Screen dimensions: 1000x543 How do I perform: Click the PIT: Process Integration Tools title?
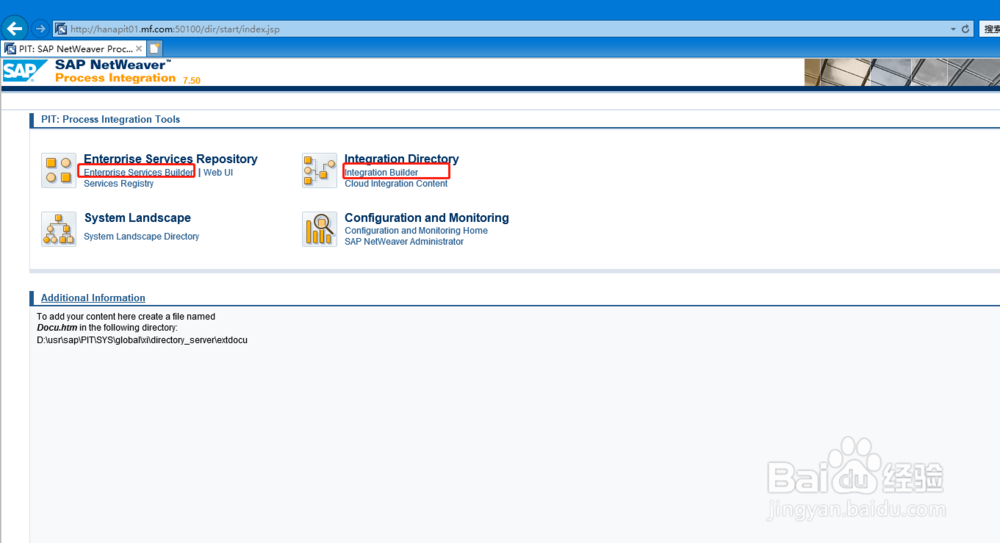pyautogui.click(x=110, y=119)
